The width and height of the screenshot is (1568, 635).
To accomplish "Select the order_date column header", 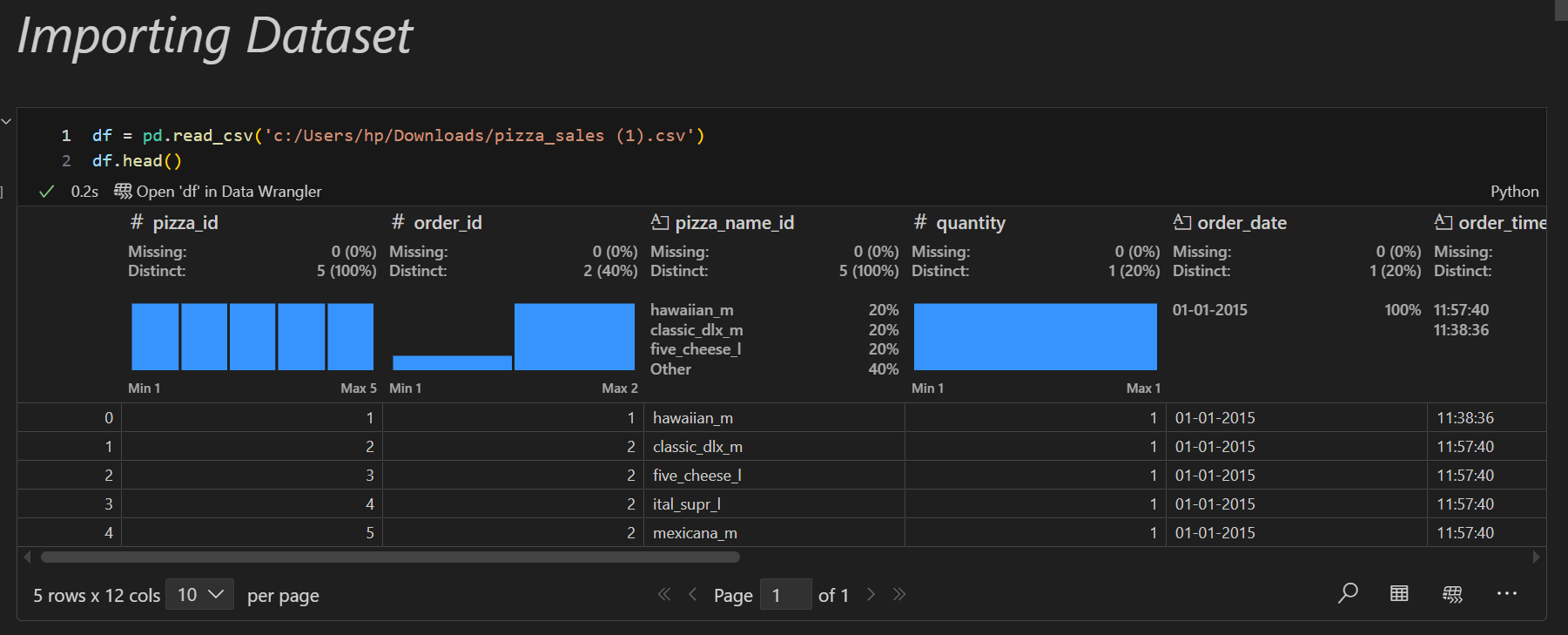I will click(x=1242, y=223).
